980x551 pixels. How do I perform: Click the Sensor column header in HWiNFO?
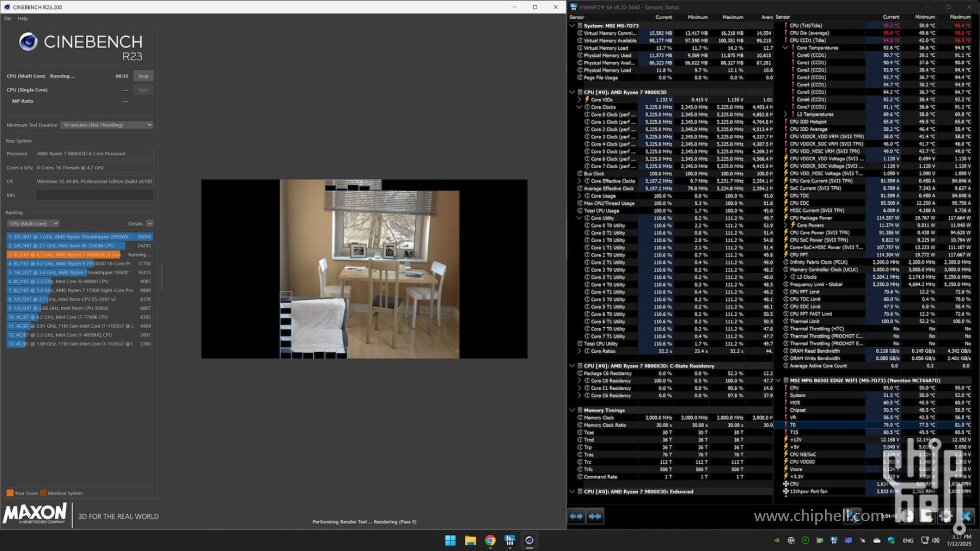(x=576, y=17)
